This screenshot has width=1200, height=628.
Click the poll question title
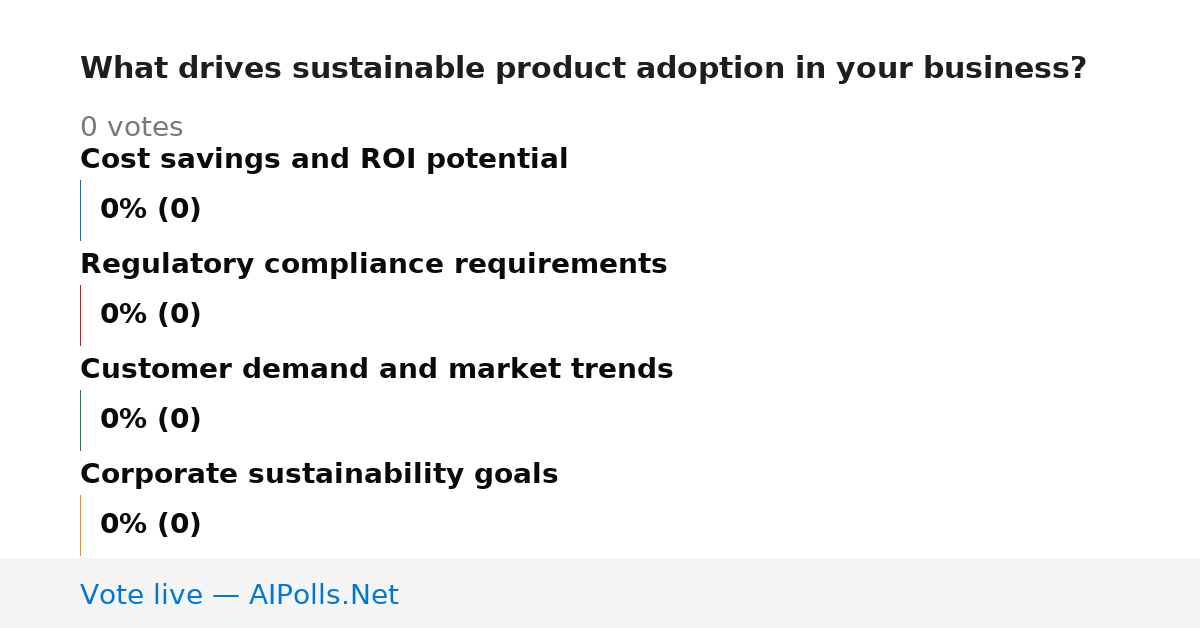(x=583, y=69)
